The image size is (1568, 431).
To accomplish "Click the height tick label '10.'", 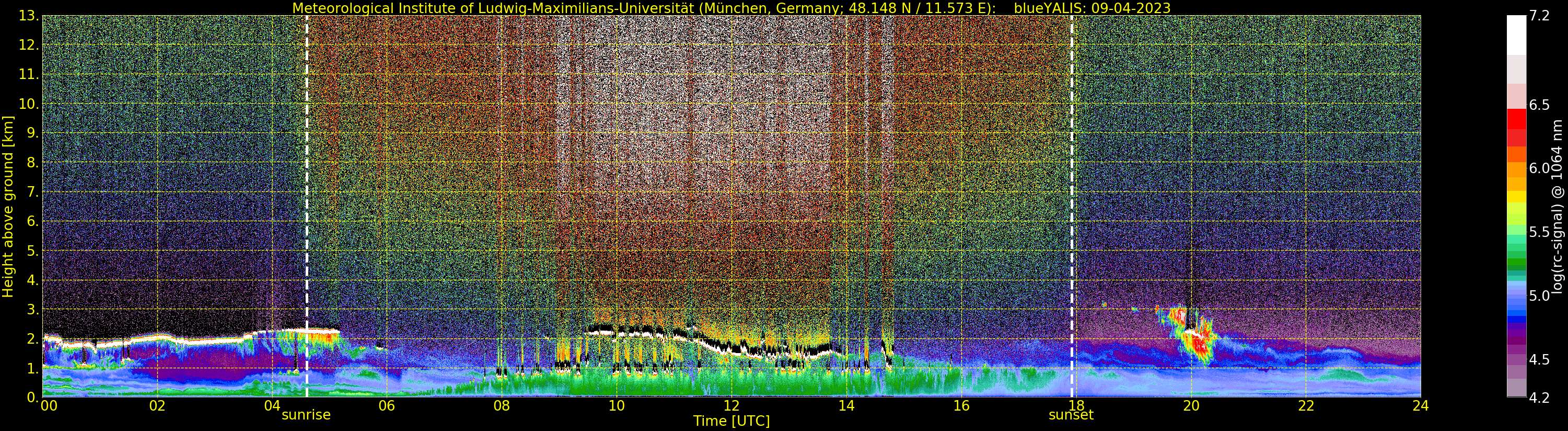I will [28, 104].
